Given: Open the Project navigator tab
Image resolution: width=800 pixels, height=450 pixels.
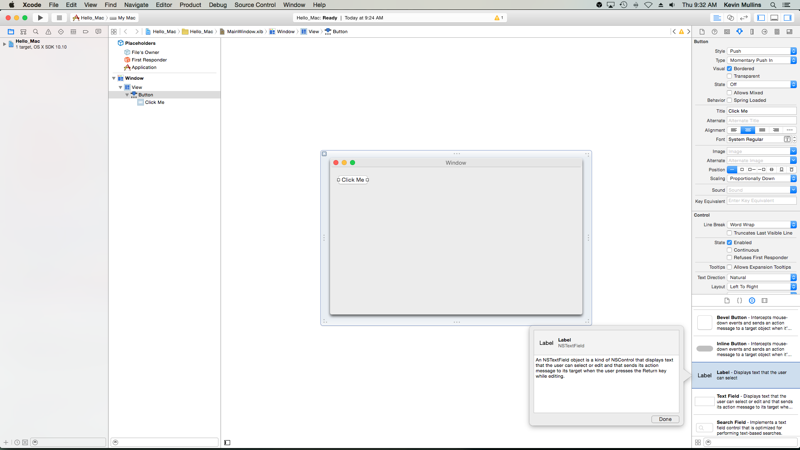Looking at the screenshot, I should (x=11, y=32).
